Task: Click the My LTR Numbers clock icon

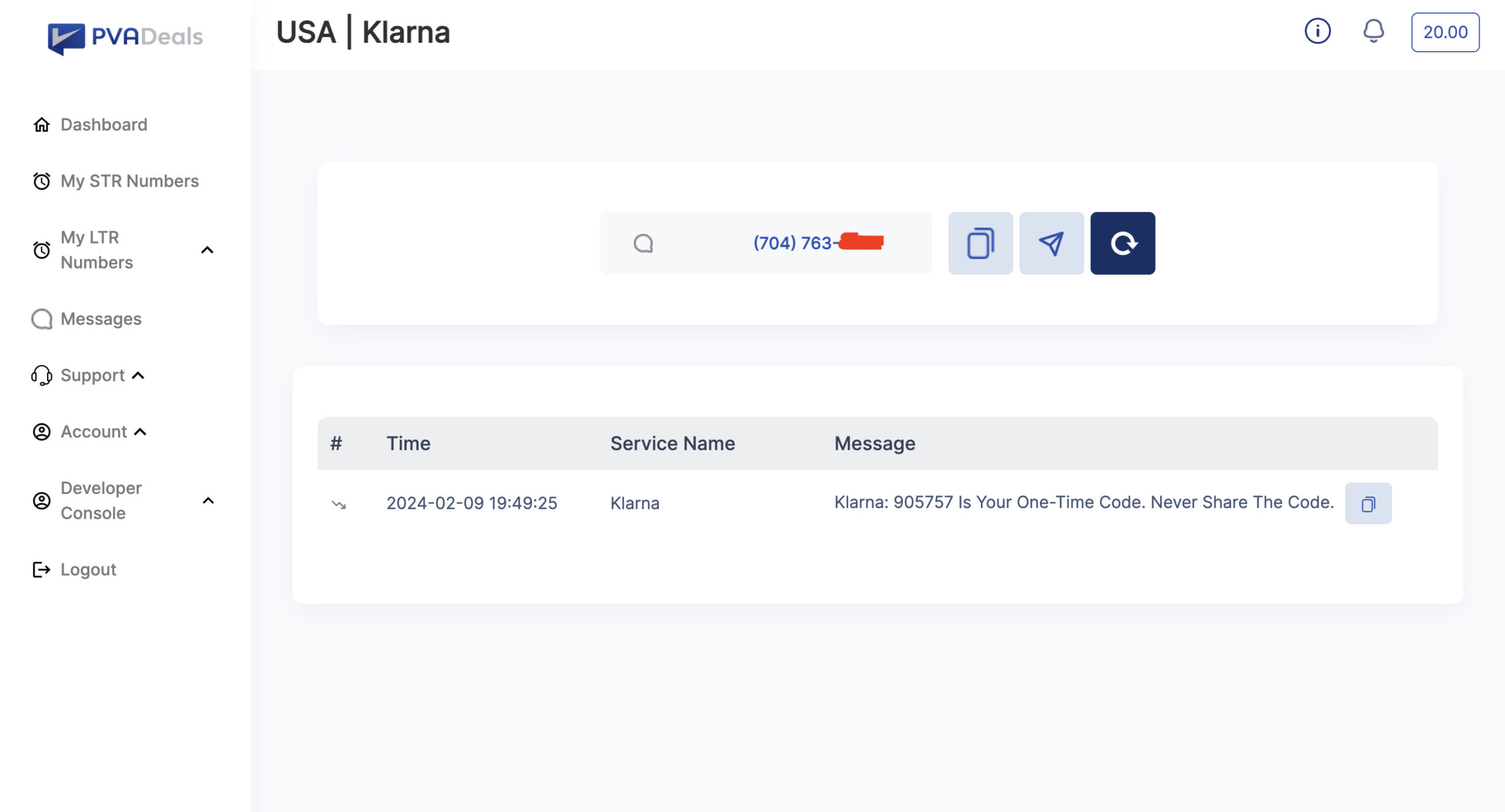Action: [x=42, y=250]
